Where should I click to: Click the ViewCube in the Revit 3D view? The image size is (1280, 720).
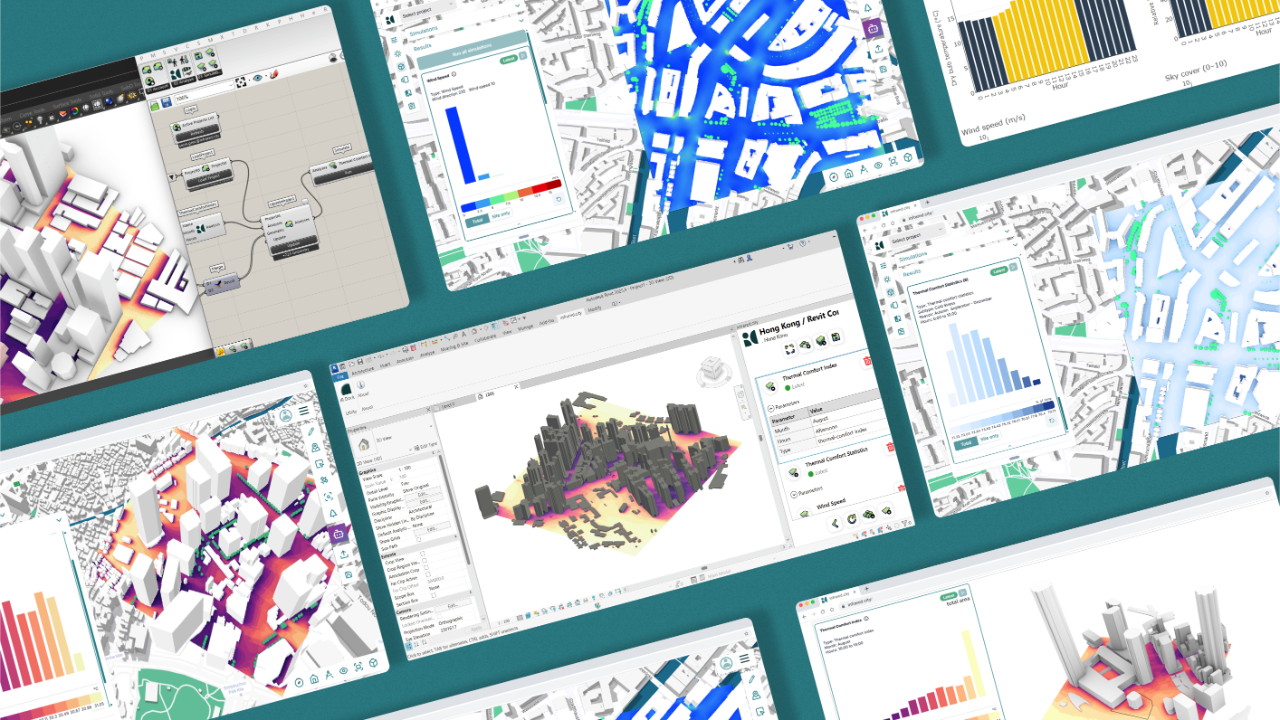713,370
